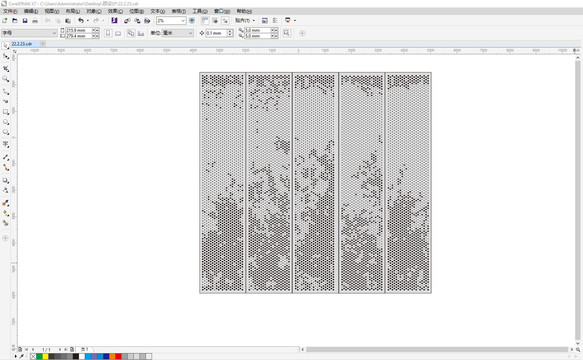Viewport: 583px width, 360px height.
Task: Toggle the Show Rulers button
Action: [x=204, y=20]
